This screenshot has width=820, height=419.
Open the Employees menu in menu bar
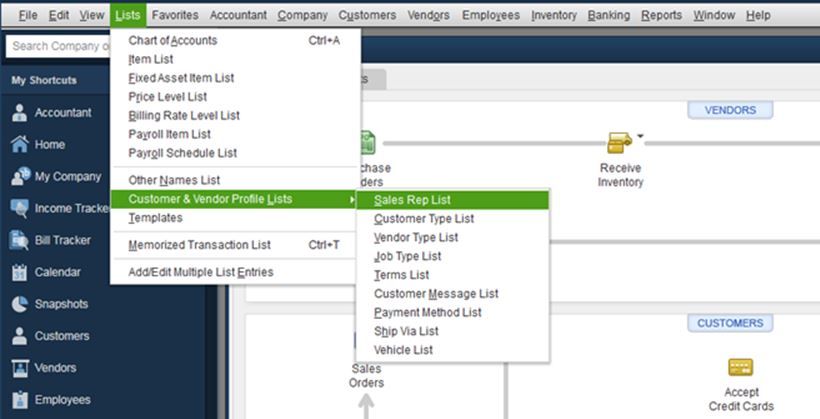coord(491,16)
